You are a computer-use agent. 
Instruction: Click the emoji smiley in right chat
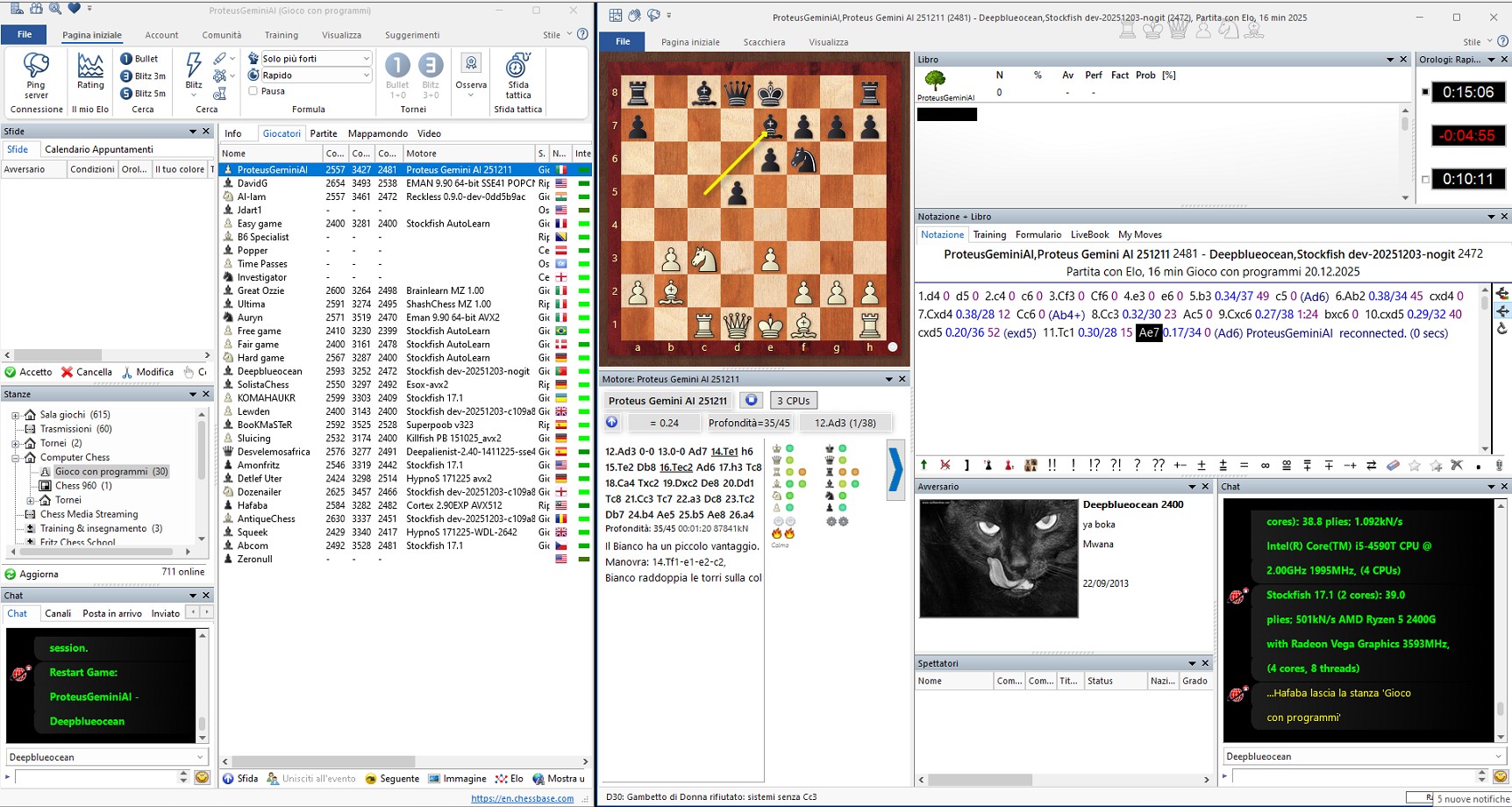tap(1500, 776)
